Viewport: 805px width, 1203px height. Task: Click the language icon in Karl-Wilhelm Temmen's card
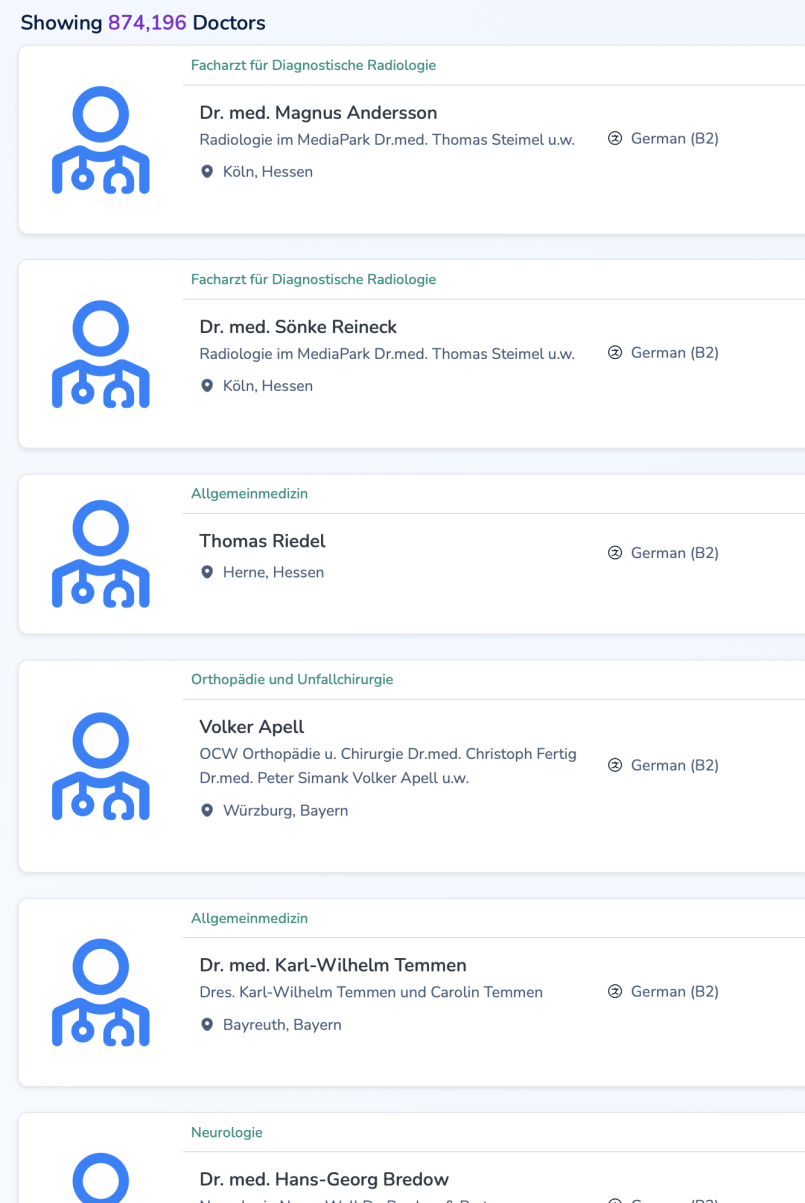pyautogui.click(x=615, y=991)
